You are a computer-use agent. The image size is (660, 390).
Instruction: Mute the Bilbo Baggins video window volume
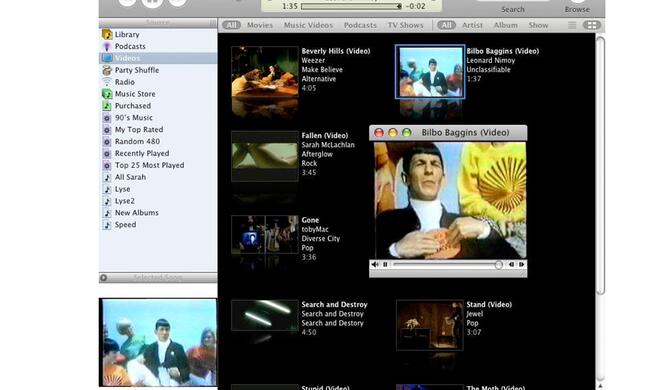tap(375, 265)
